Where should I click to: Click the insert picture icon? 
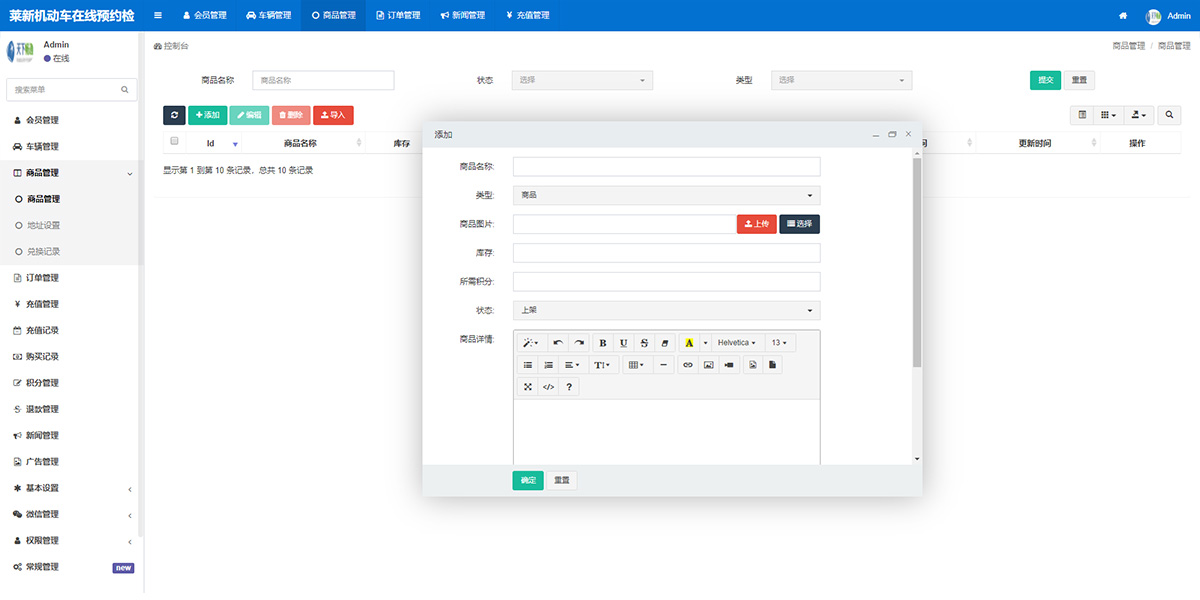[x=709, y=365]
